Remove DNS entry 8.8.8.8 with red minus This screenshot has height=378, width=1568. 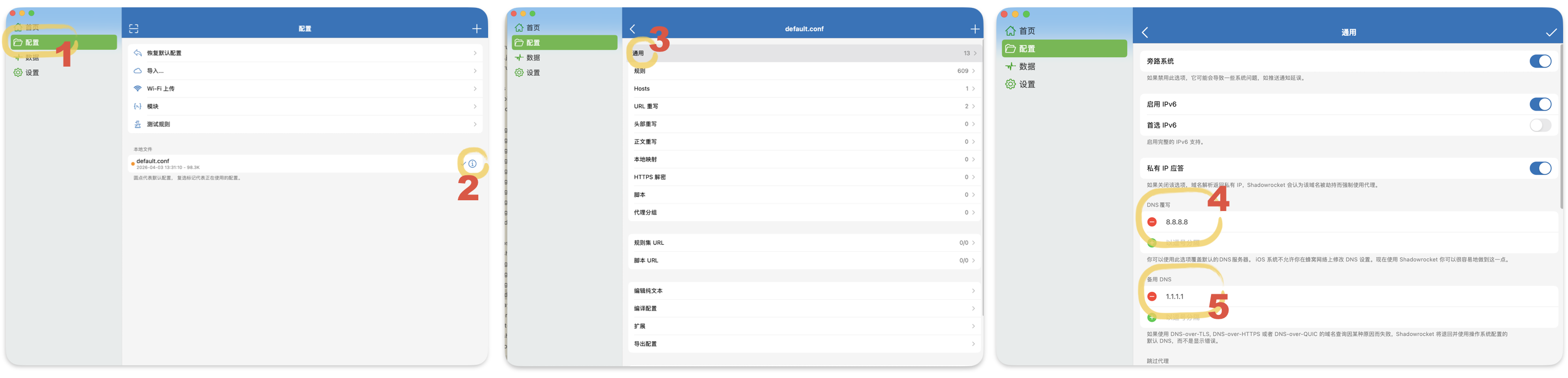pos(1152,222)
